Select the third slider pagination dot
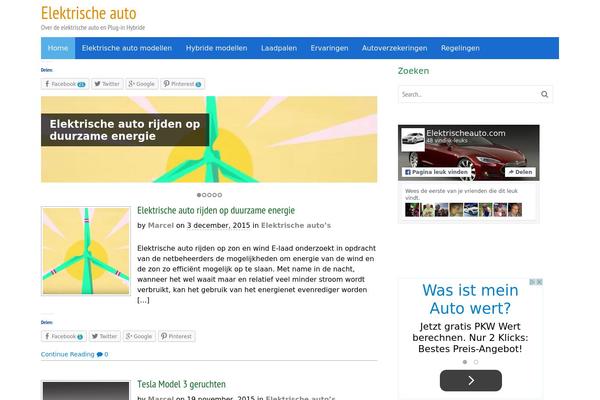This screenshot has width=600, height=400. [209, 195]
